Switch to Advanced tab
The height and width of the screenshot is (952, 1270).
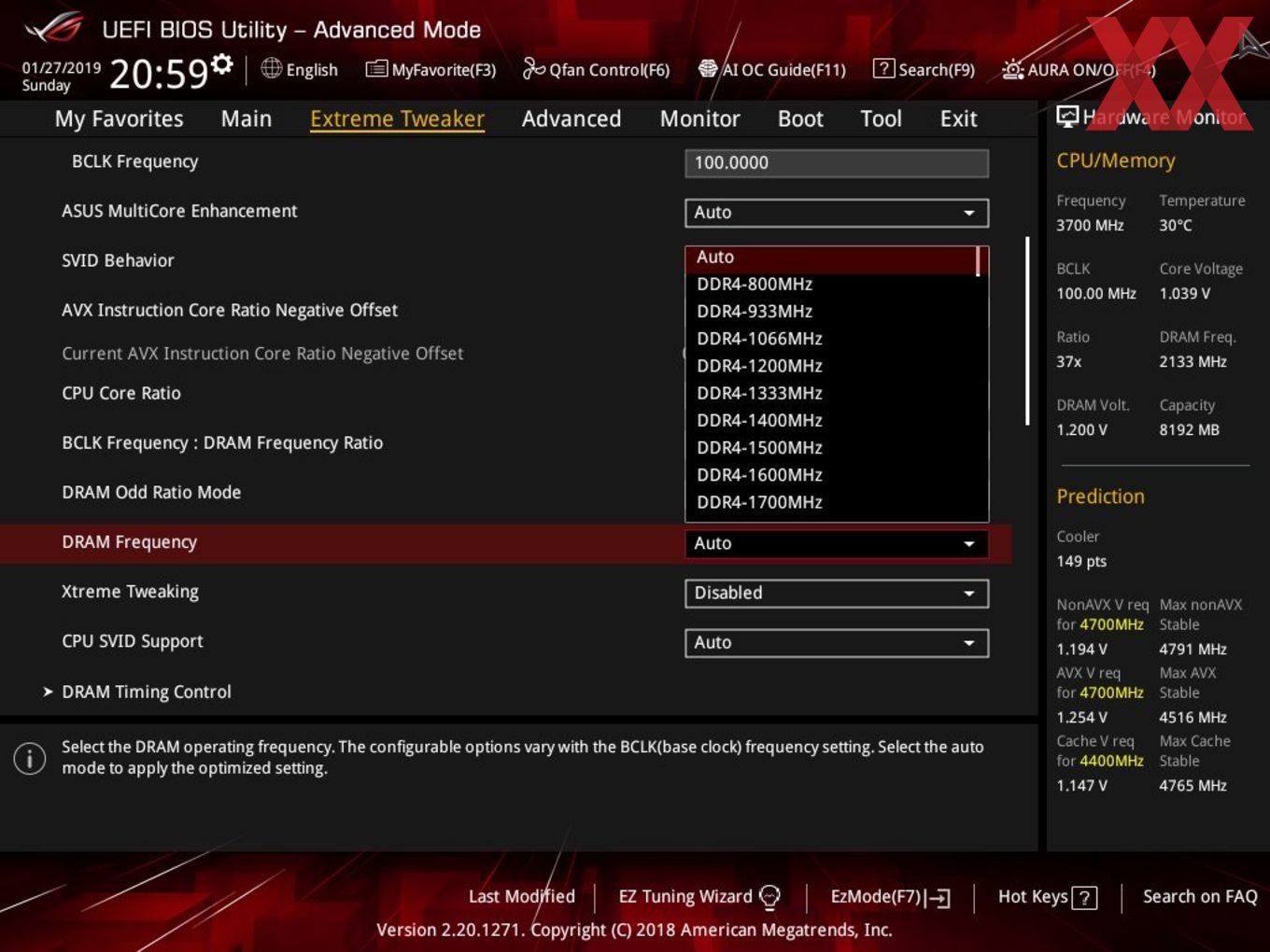click(x=571, y=119)
